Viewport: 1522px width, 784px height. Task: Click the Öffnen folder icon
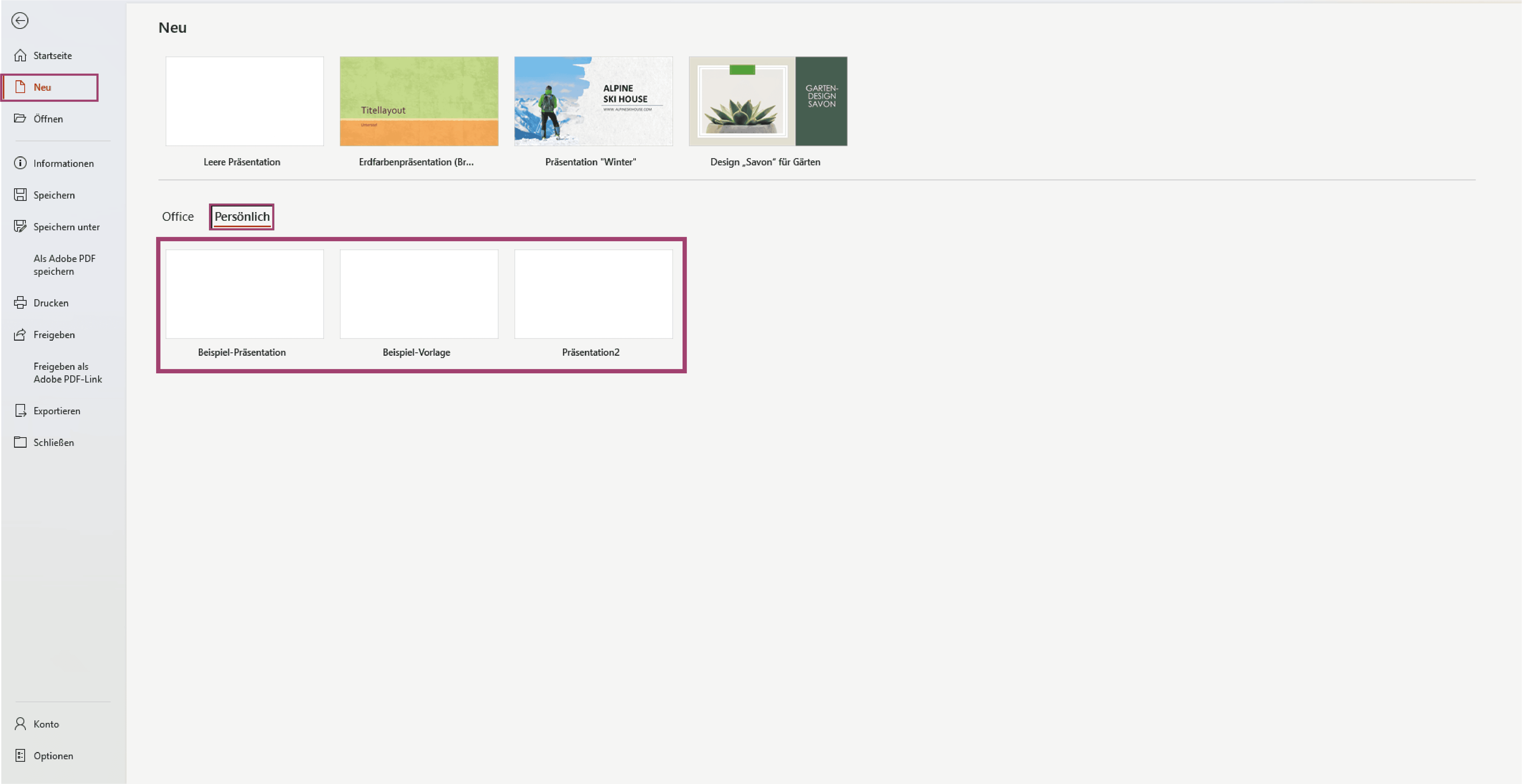pos(20,118)
